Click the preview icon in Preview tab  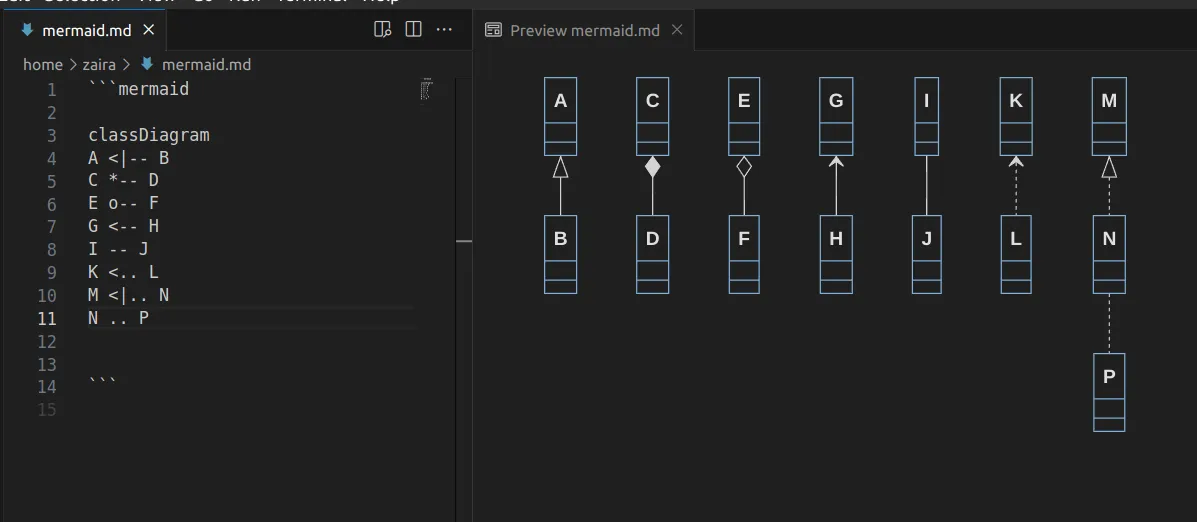[x=493, y=30]
